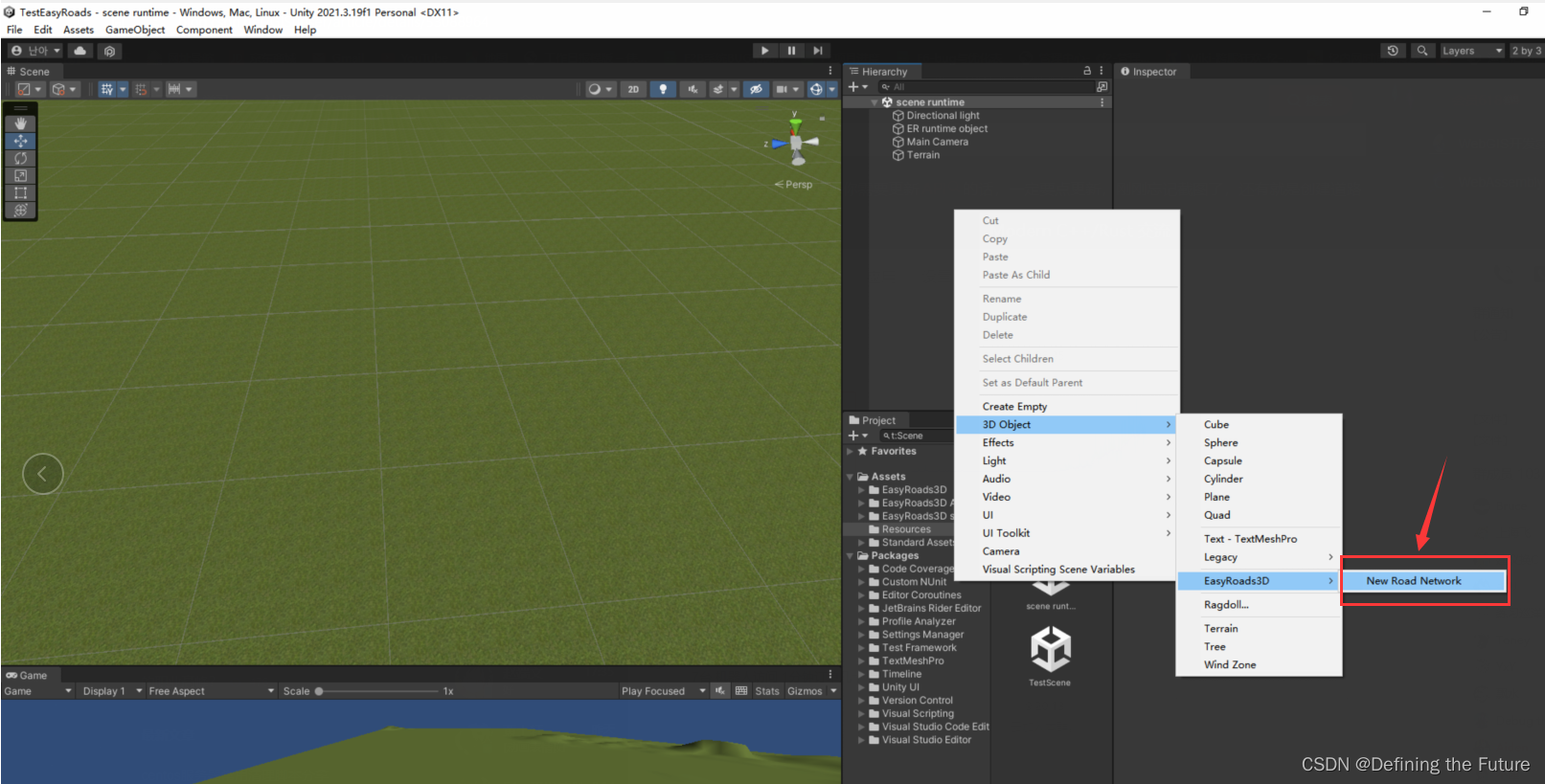Click the Step frame button
The image size is (1545, 784).
817,51
